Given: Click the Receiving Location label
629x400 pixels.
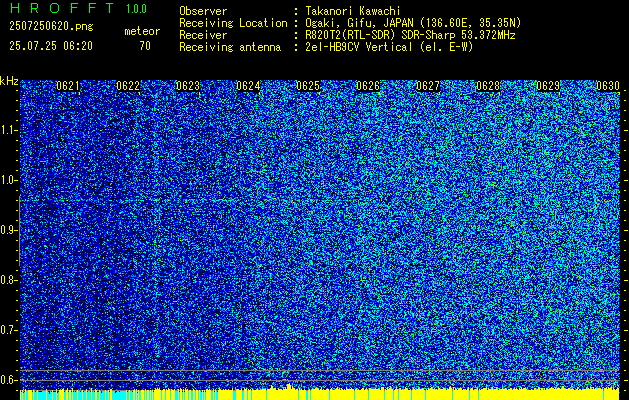Looking at the screenshot, I should (233, 23).
